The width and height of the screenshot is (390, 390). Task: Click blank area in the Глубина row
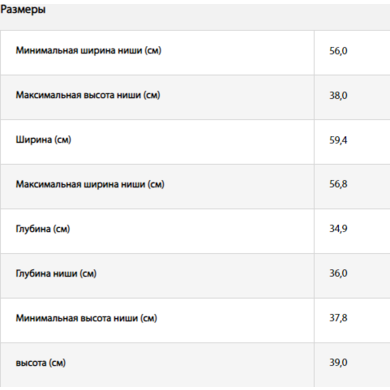192,231
